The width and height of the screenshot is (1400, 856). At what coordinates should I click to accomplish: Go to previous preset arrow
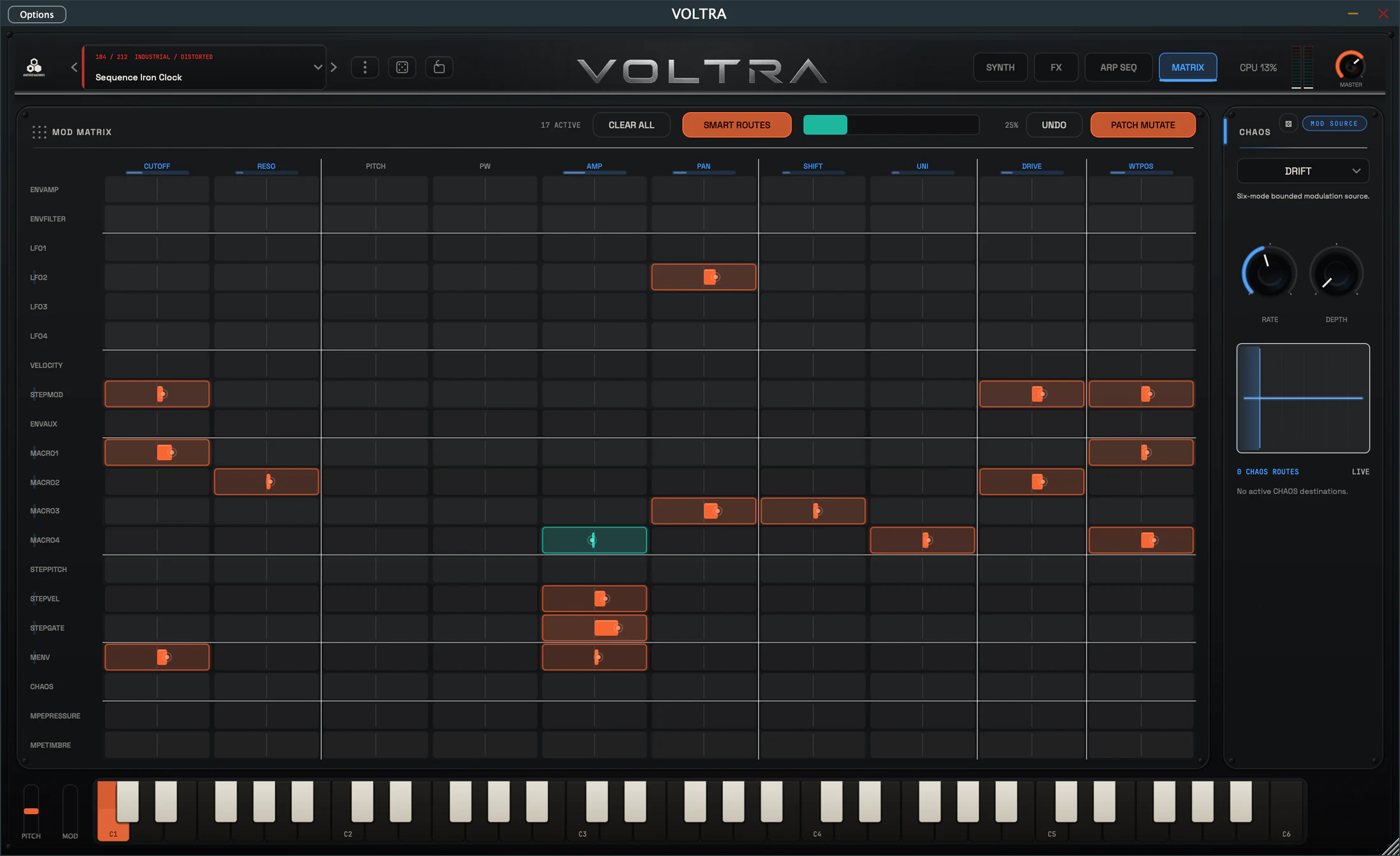pos(74,67)
